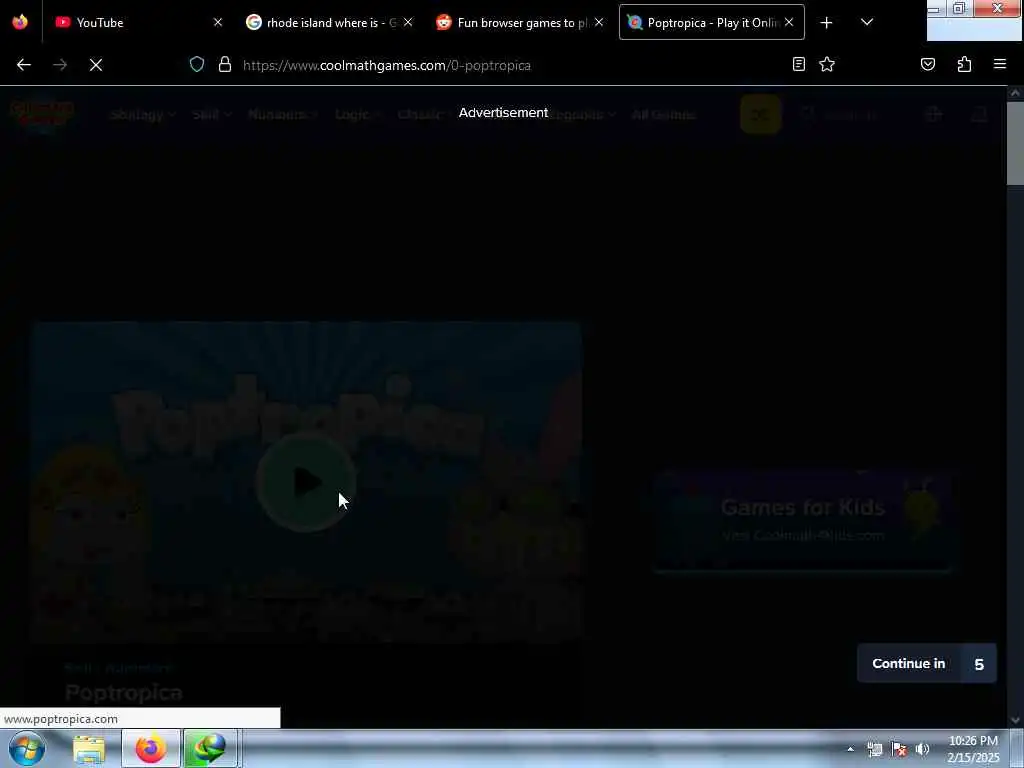1024x768 pixels.
Task: Open a new tab with the plus button
Action: pos(826,23)
